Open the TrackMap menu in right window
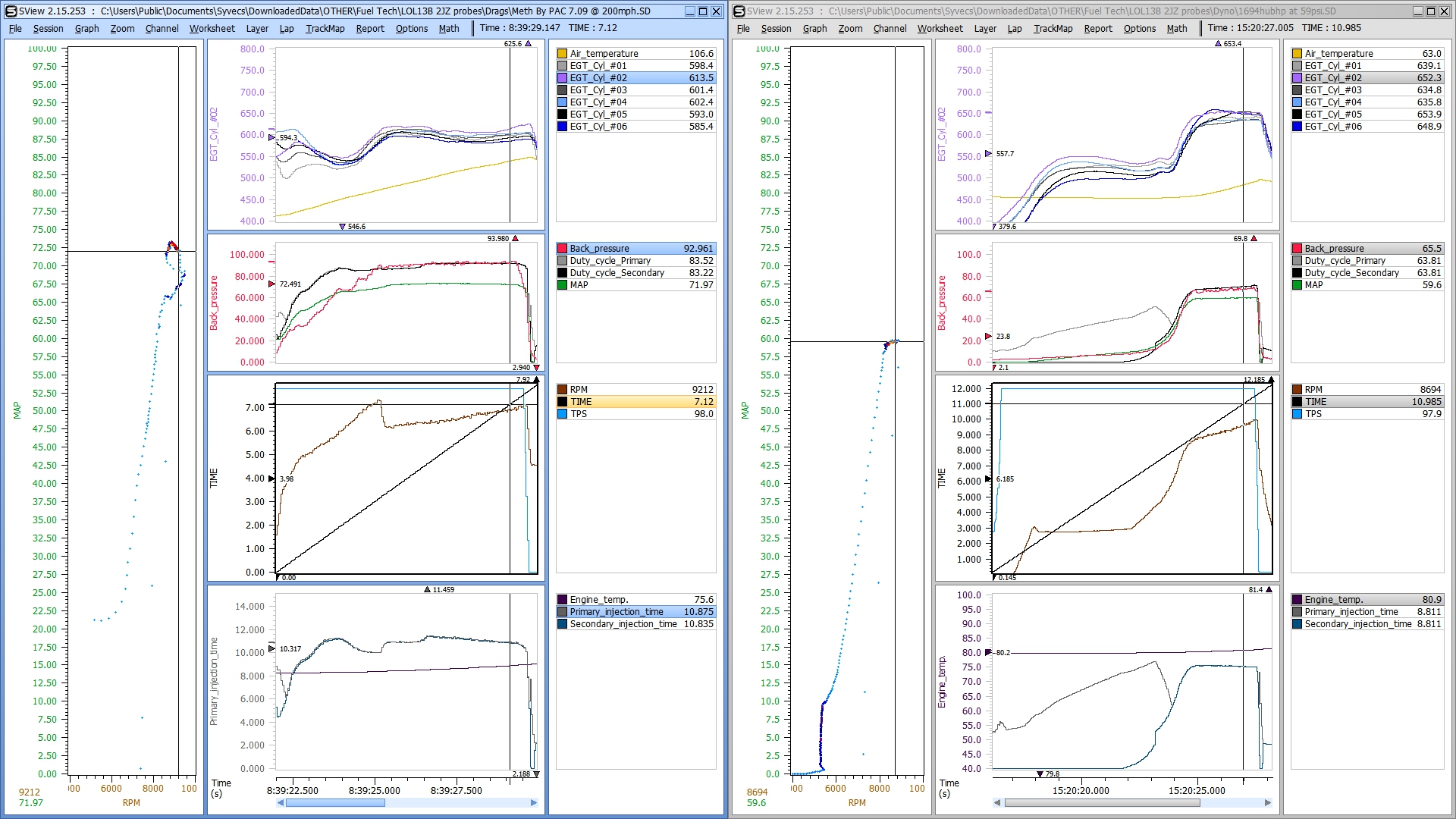 (x=1053, y=29)
